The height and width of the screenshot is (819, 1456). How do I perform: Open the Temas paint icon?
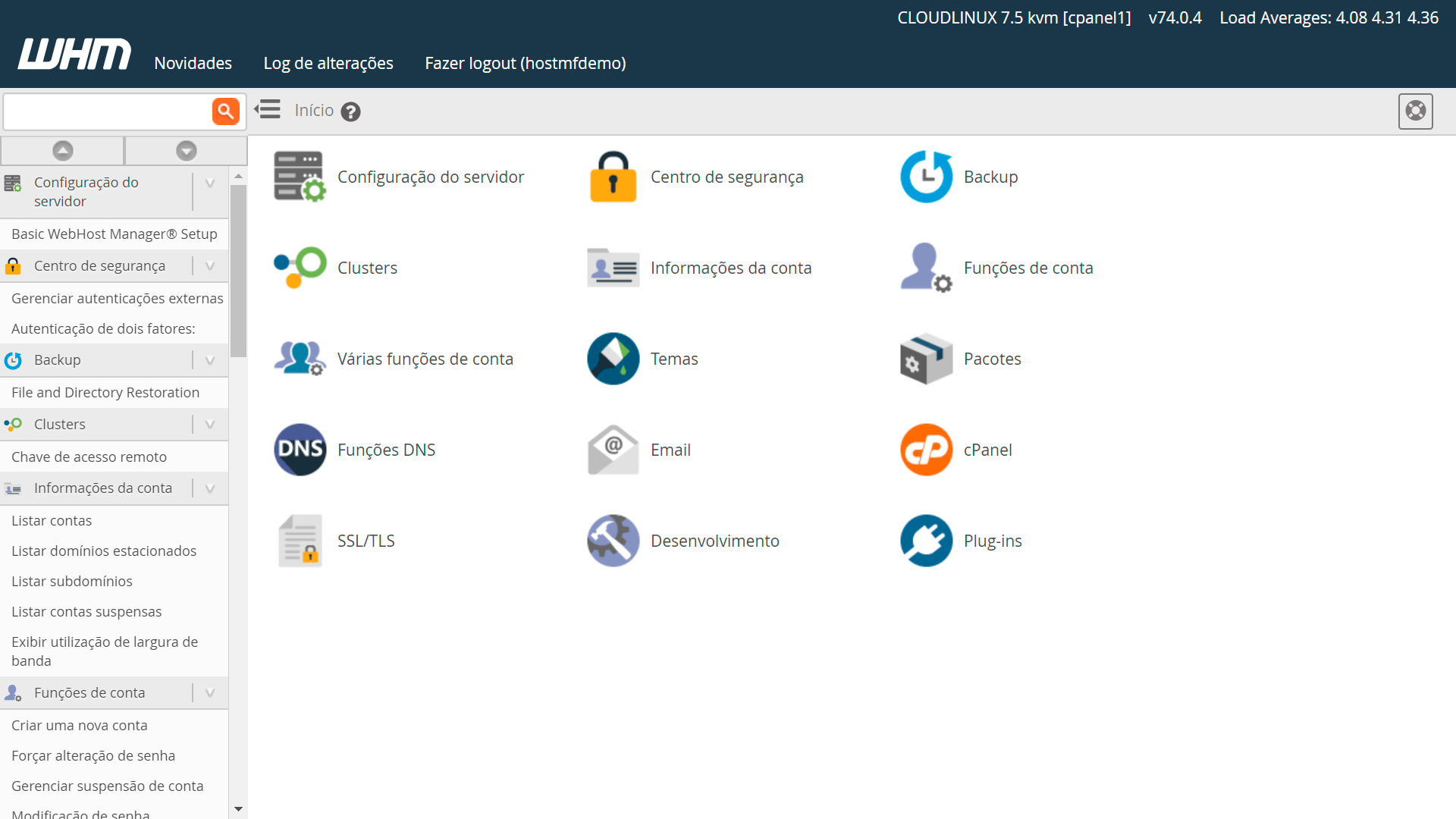coord(613,359)
